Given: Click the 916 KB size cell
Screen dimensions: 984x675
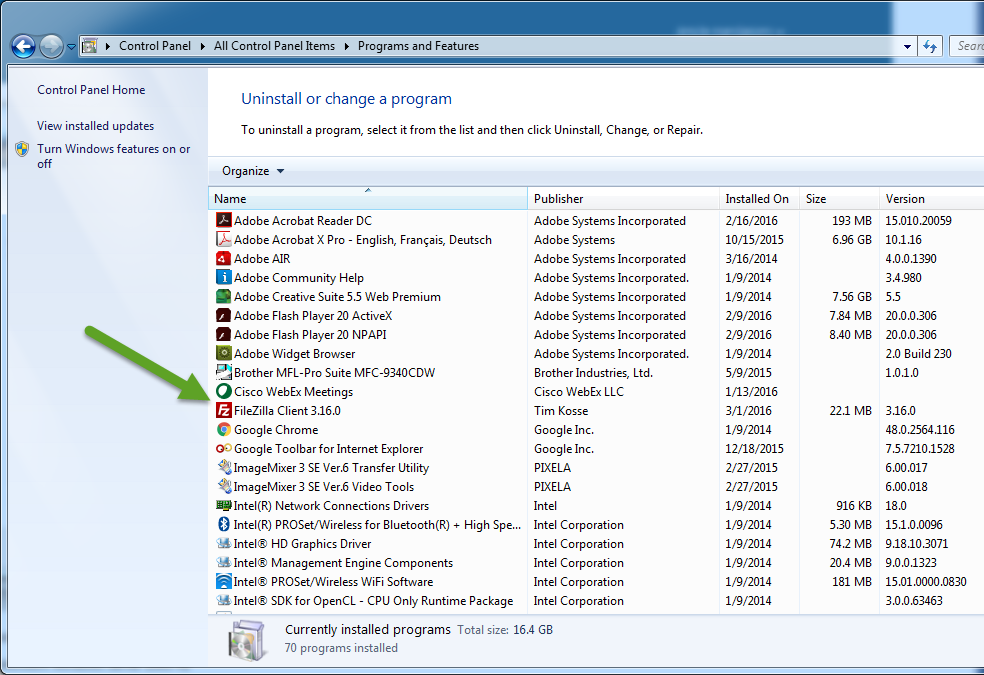Looking at the screenshot, I should [853, 506].
